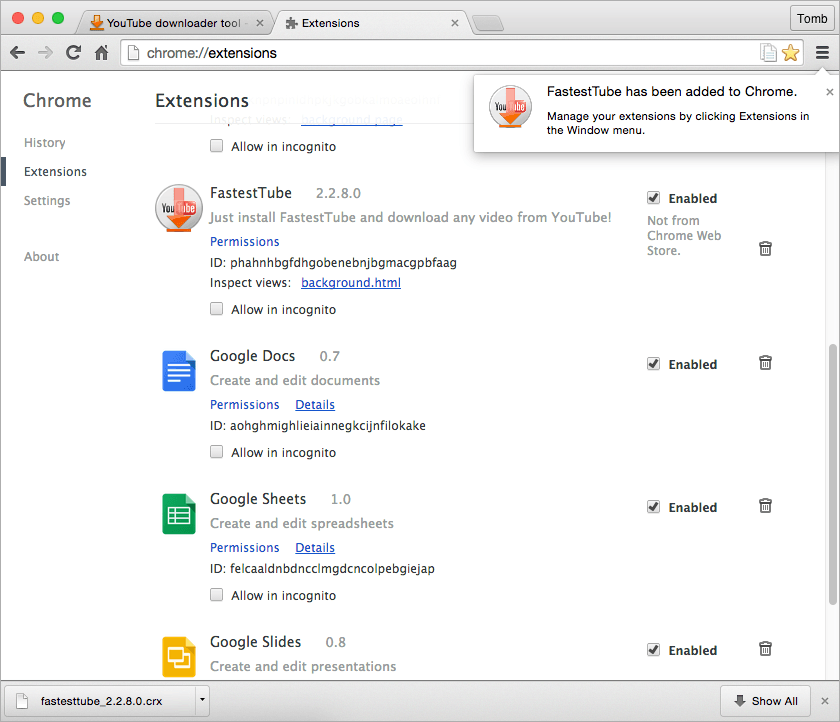
Task: Click the FastestTube ID text
Action: [x=333, y=262]
